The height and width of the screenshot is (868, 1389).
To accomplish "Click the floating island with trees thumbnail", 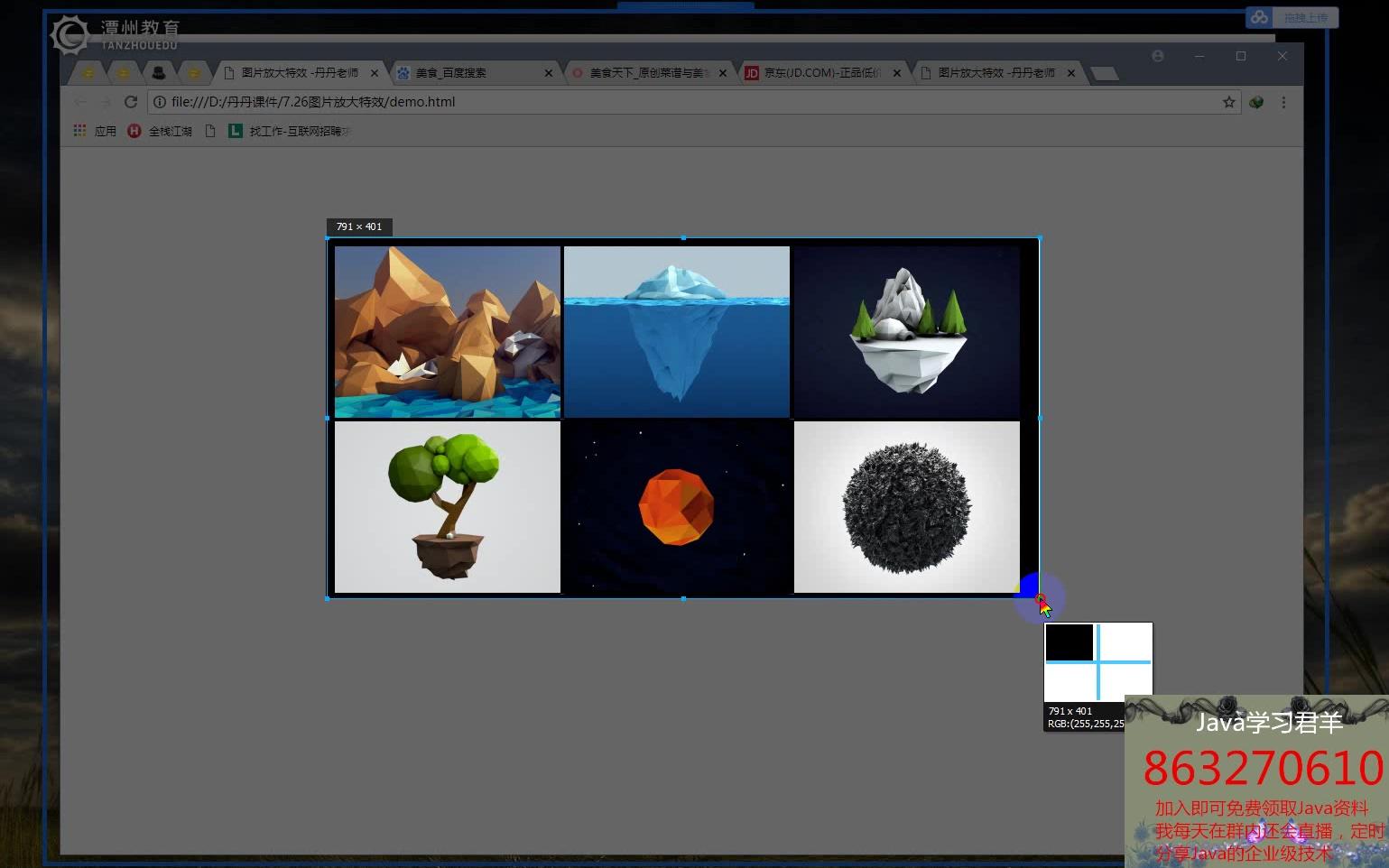I will tap(907, 332).
